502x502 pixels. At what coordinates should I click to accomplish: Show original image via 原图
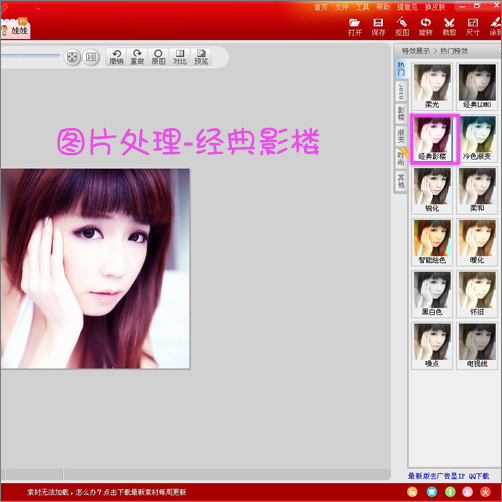pyautogui.click(x=158, y=57)
